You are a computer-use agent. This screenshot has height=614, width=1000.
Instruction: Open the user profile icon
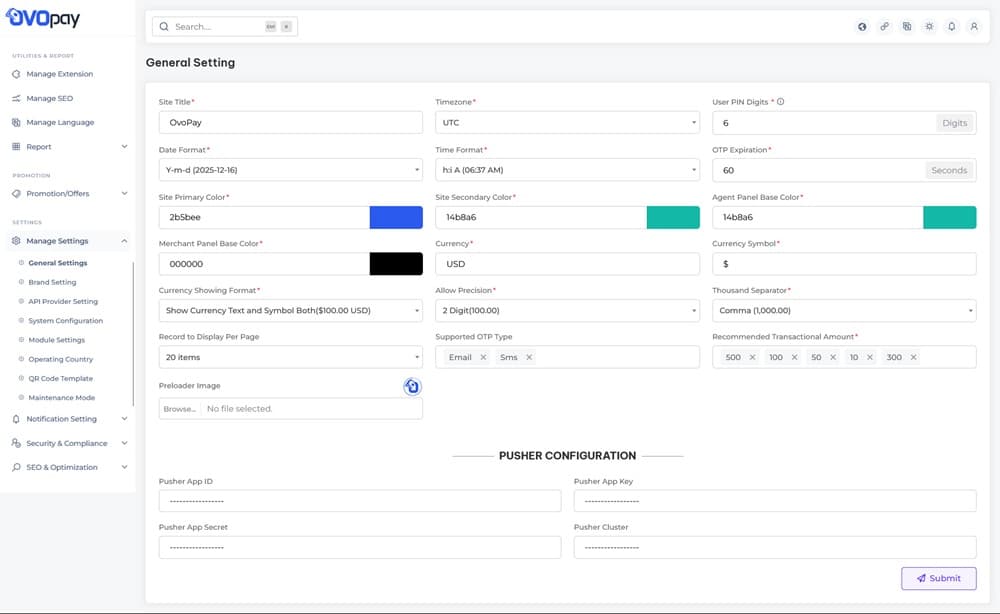point(974,27)
